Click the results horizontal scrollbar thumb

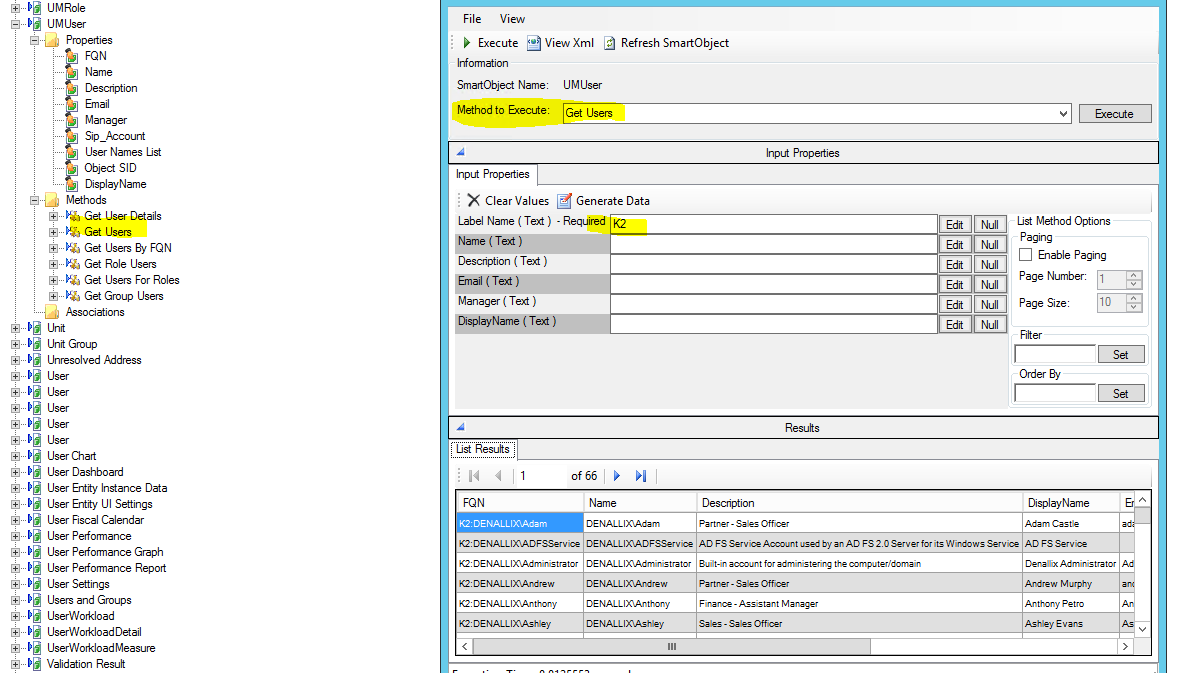point(671,647)
